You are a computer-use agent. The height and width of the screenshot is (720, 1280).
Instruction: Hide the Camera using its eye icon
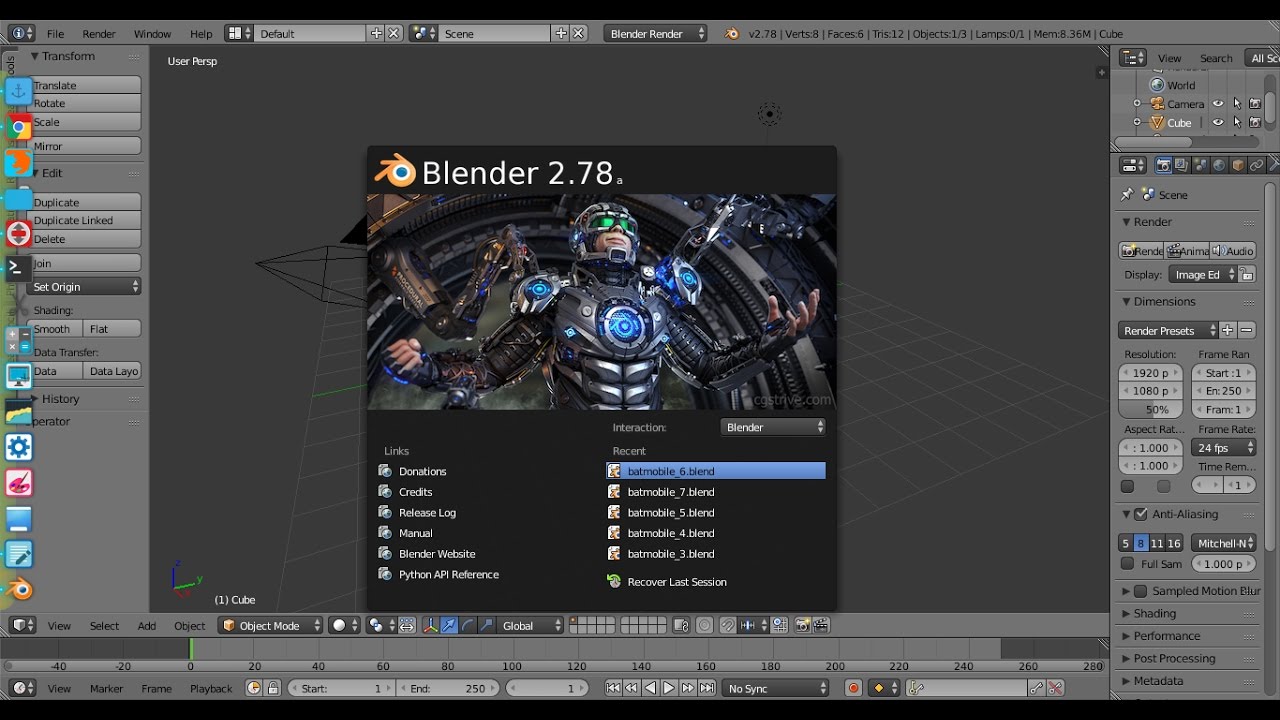1218,104
